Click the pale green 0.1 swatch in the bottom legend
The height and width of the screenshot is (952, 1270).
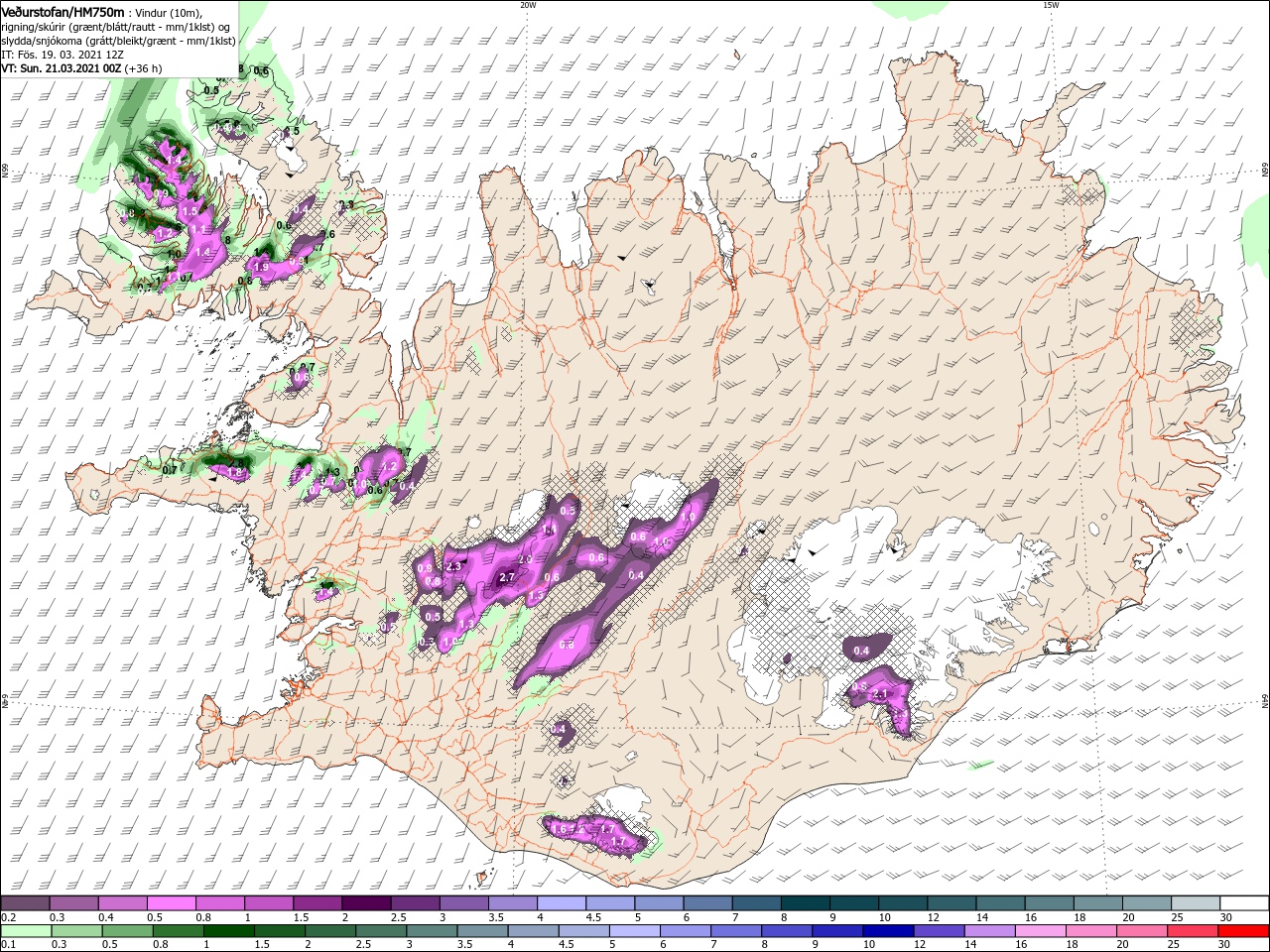pos(25,931)
